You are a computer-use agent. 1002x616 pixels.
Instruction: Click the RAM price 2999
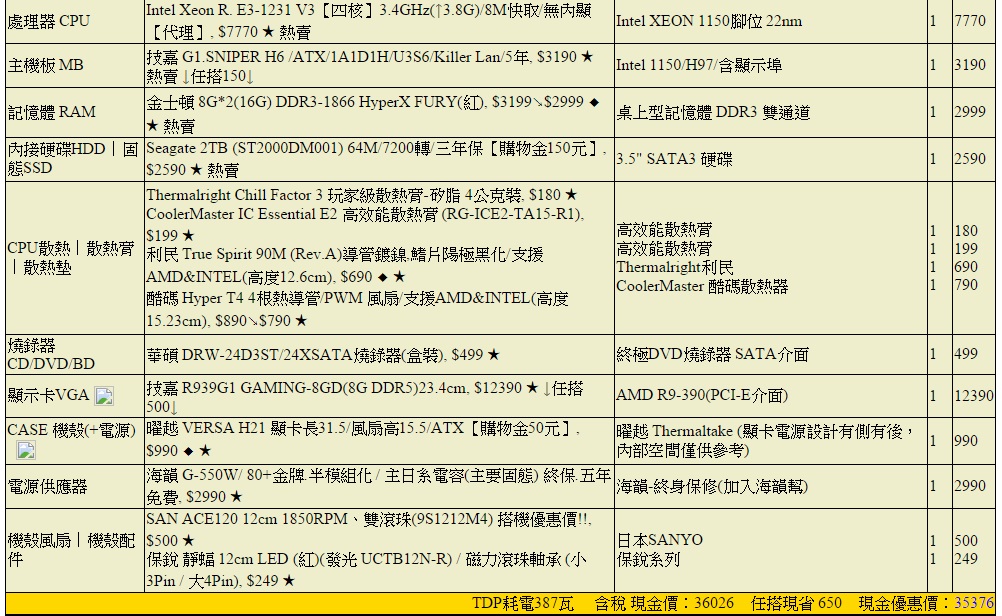(970, 112)
